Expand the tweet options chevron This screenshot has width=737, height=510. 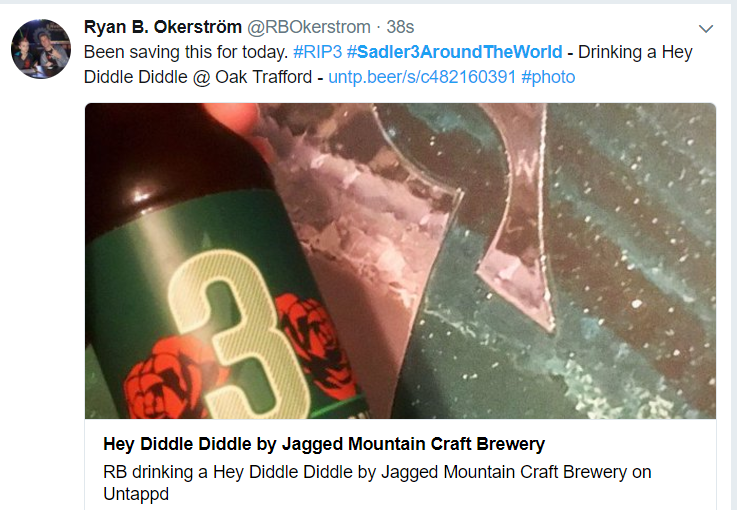click(x=706, y=29)
